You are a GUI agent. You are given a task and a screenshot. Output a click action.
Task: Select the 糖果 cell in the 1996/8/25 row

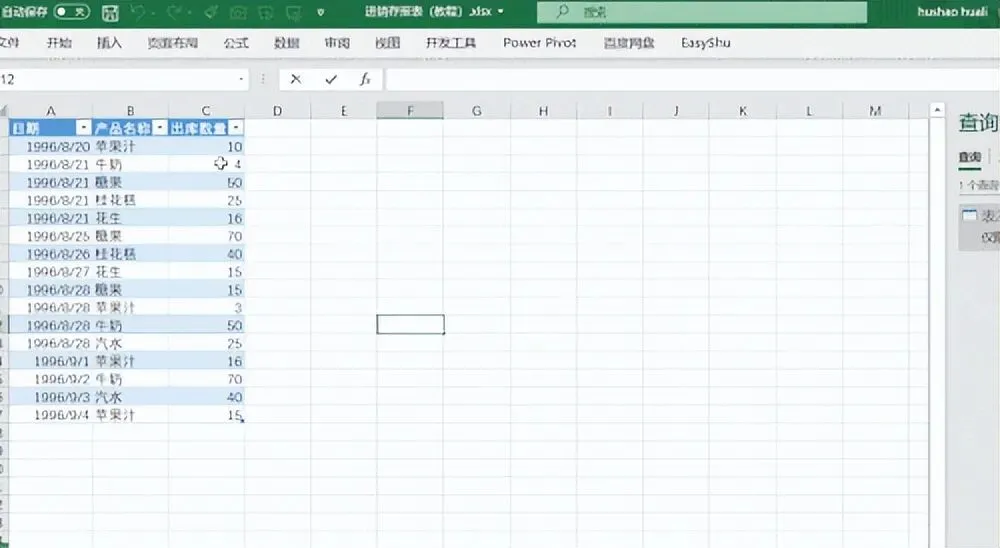(131, 236)
